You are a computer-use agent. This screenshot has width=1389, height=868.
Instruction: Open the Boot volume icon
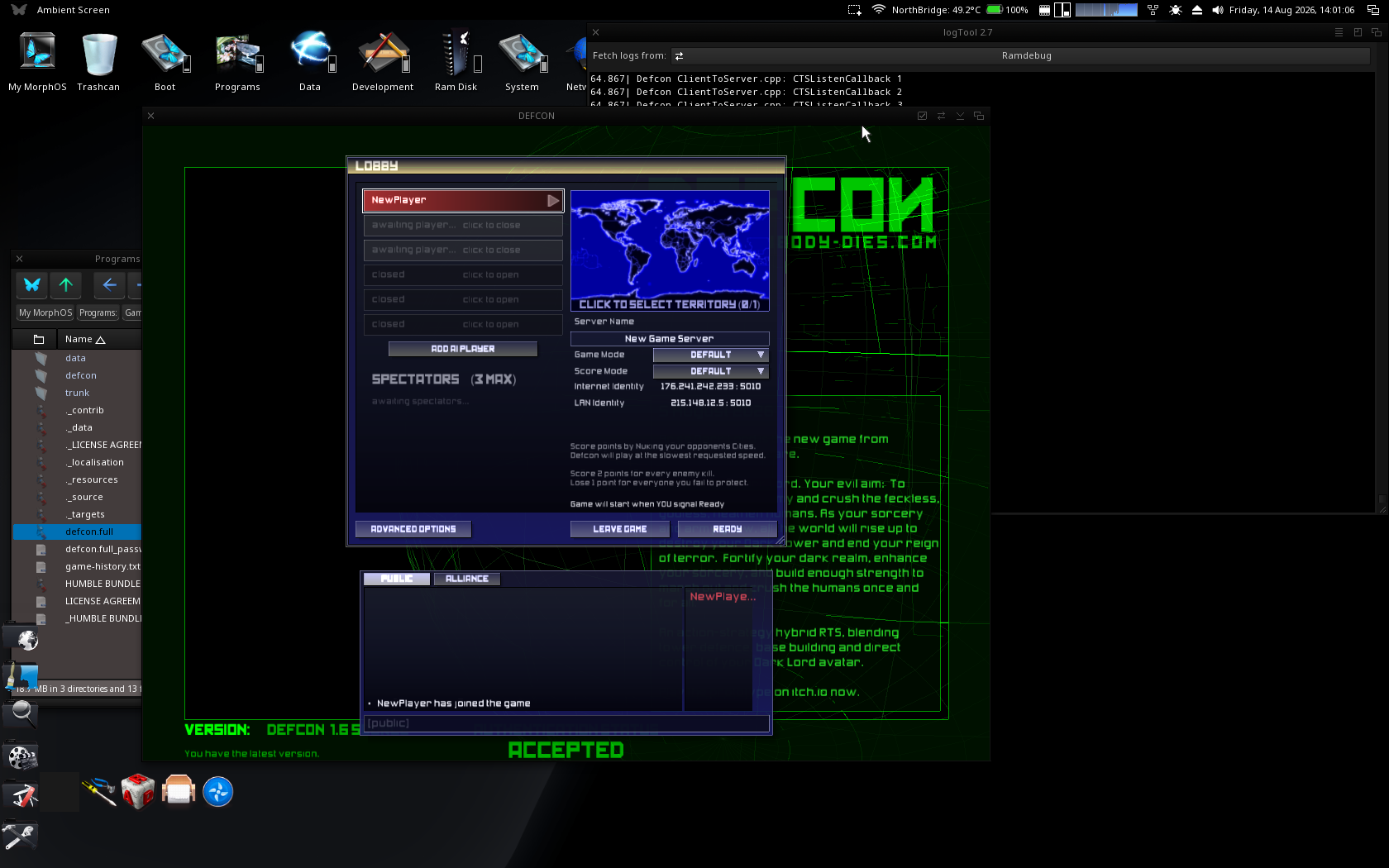point(165,62)
